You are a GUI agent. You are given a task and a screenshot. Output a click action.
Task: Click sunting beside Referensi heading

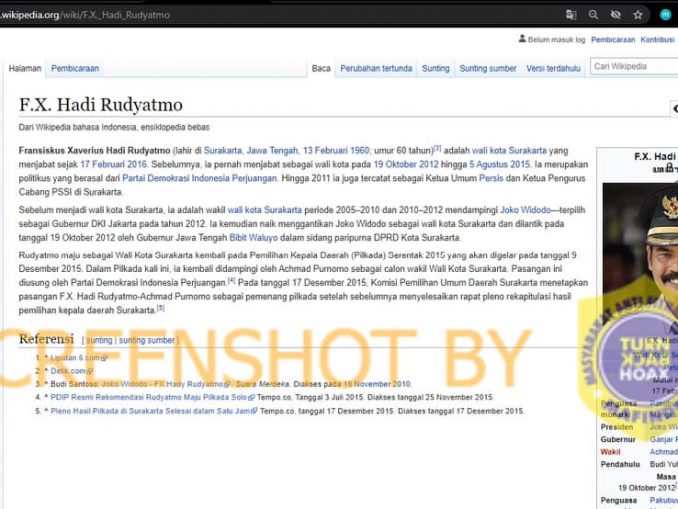[99, 340]
